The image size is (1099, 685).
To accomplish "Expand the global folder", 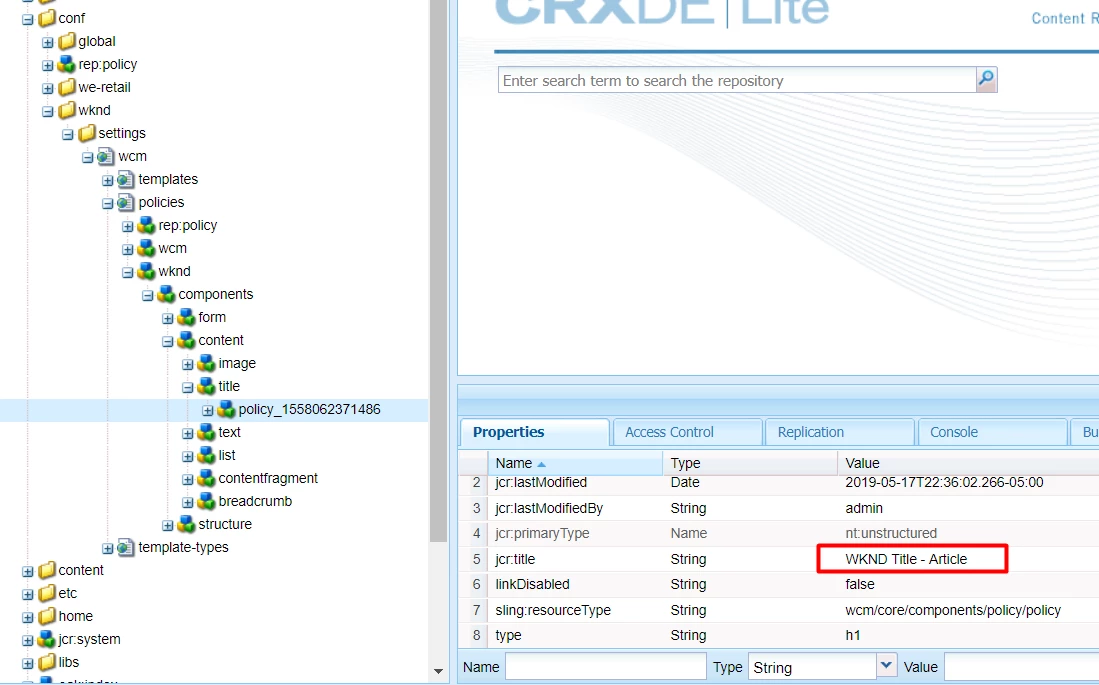I will tap(48, 43).
